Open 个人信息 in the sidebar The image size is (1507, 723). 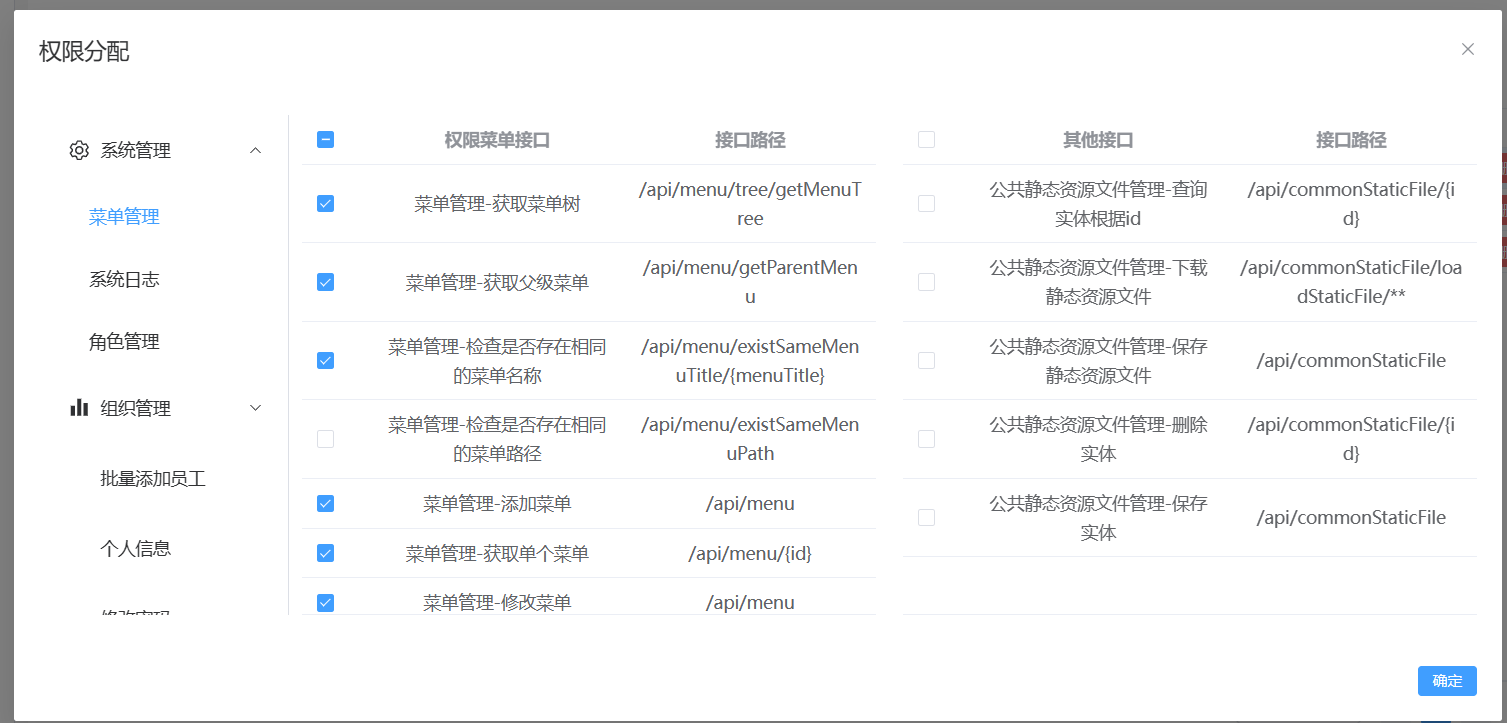136,548
